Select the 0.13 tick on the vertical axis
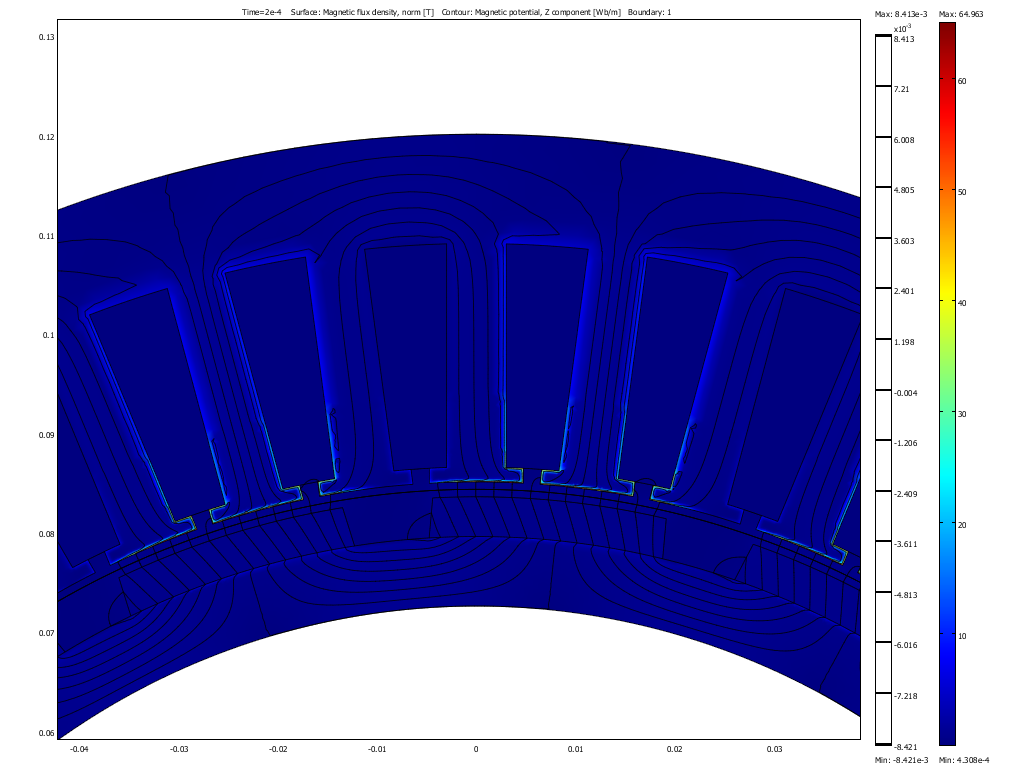The image size is (1024, 768). coord(46,37)
